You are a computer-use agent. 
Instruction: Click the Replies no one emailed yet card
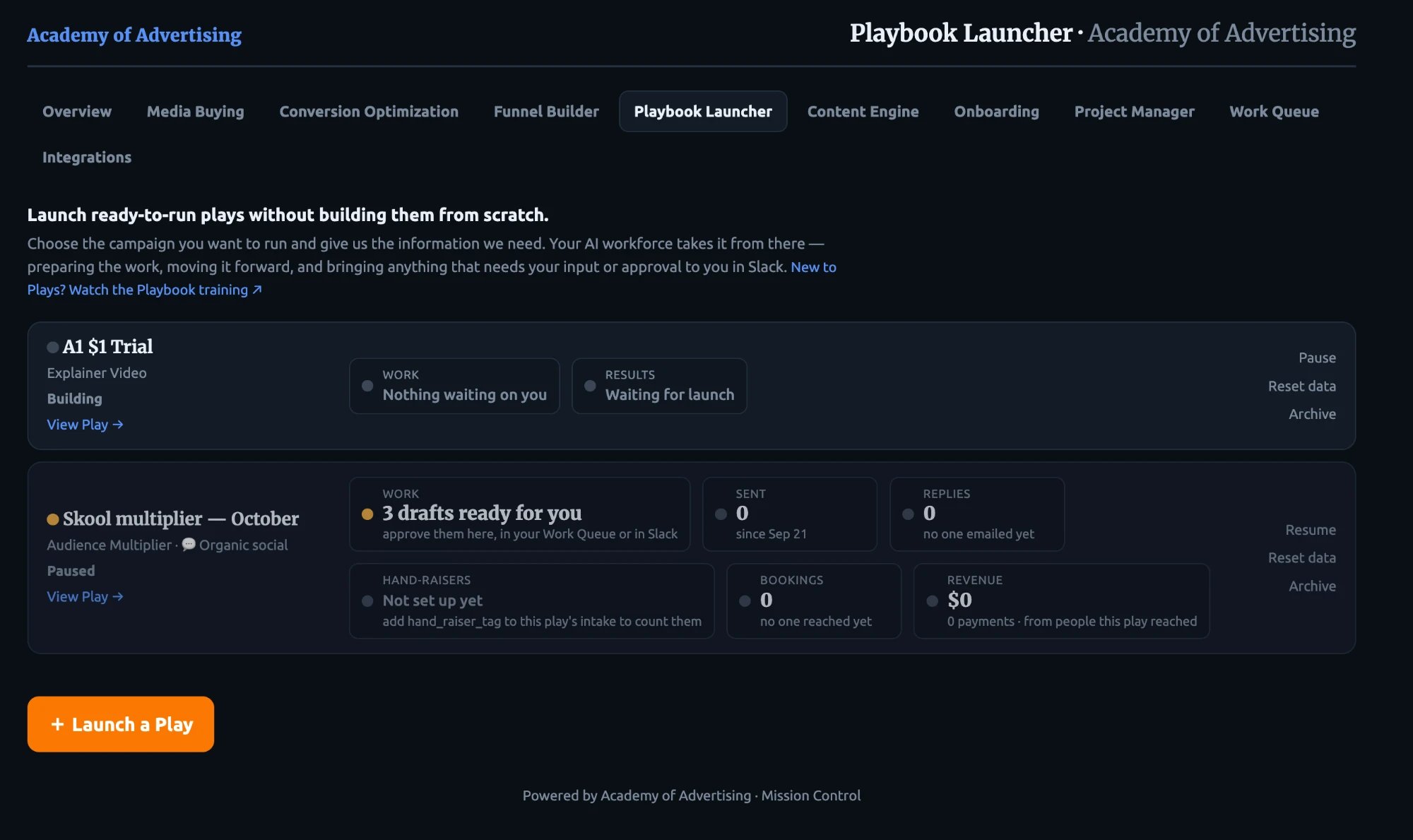[977, 514]
